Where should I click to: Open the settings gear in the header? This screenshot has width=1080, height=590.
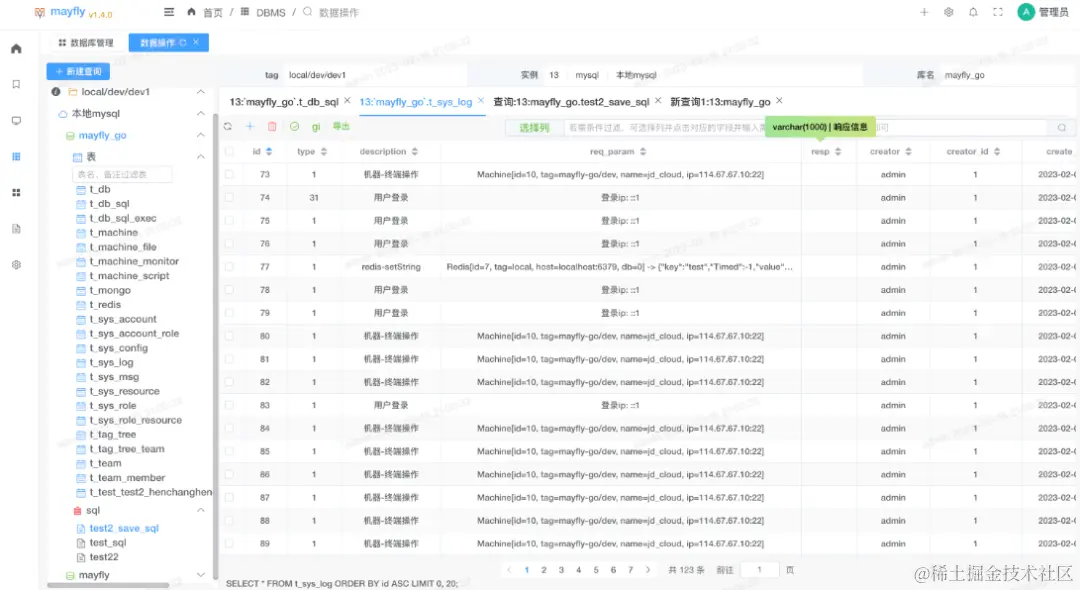click(948, 12)
